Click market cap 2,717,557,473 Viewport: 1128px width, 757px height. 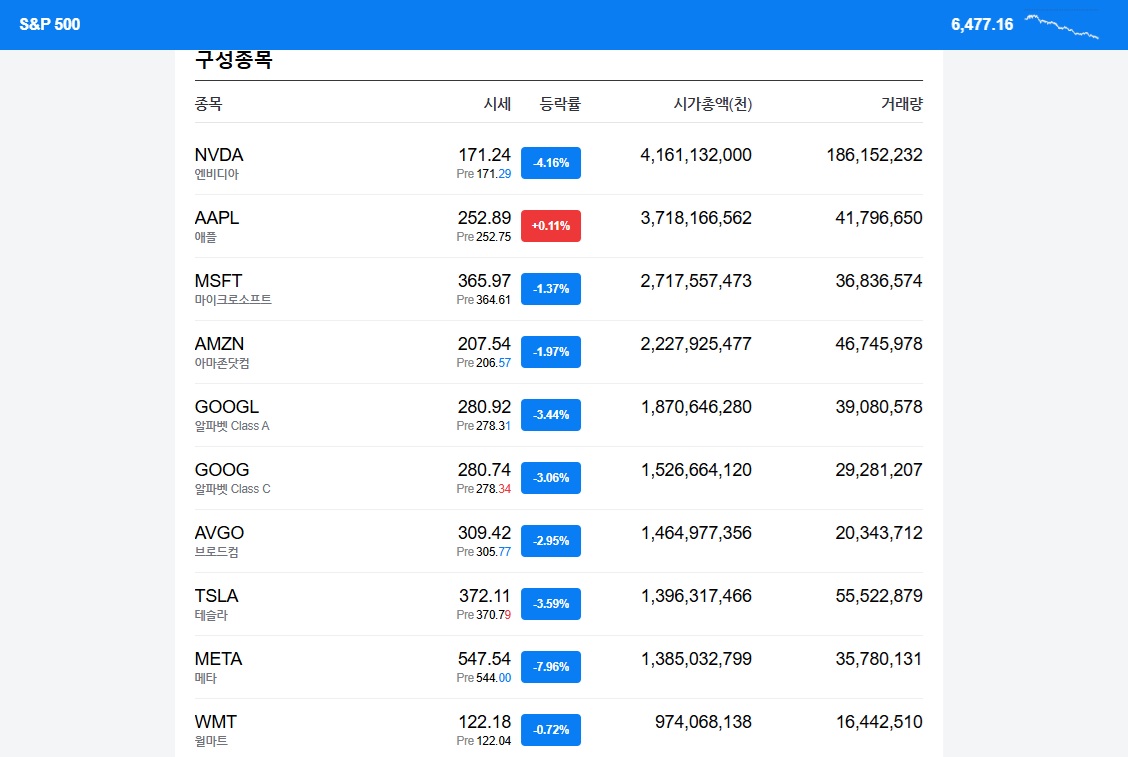coord(696,281)
